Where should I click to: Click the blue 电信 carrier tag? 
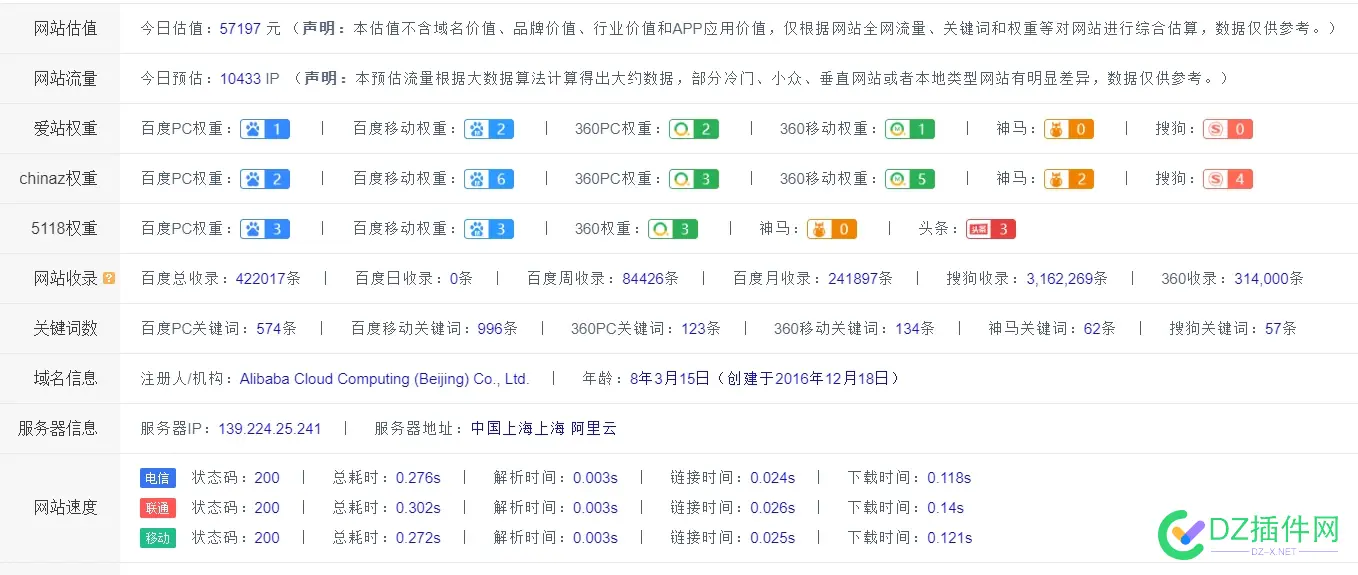click(157, 478)
